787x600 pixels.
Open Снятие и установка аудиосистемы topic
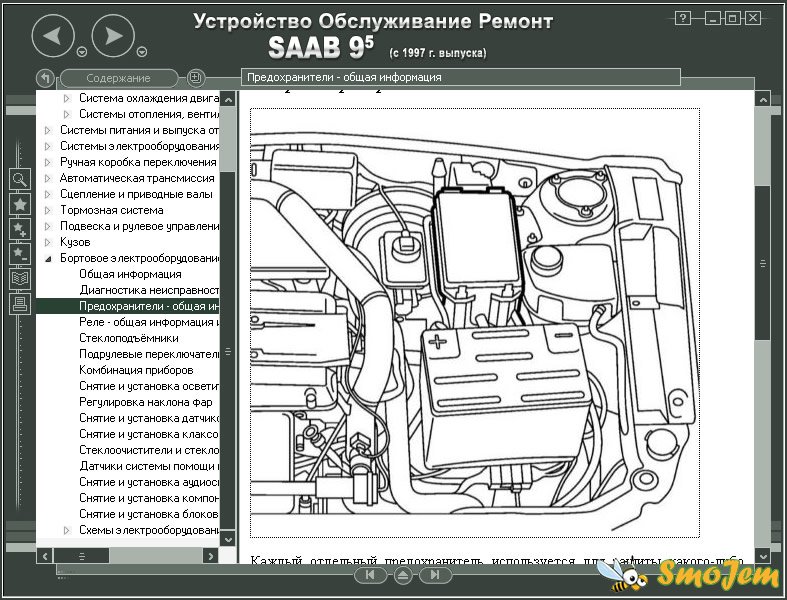[x=149, y=483]
